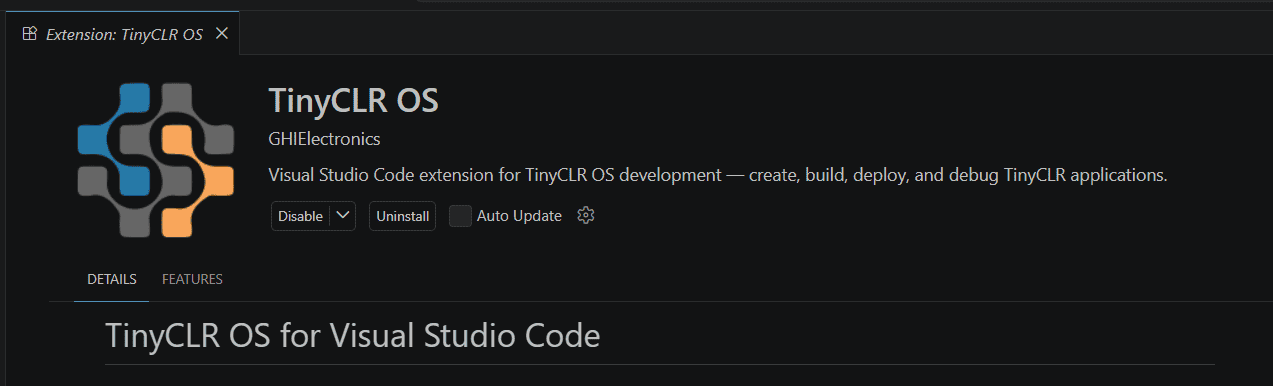Viewport: 1273px width, 386px height.
Task: Open the extension settings gear menu
Action: [x=586, y=216]
